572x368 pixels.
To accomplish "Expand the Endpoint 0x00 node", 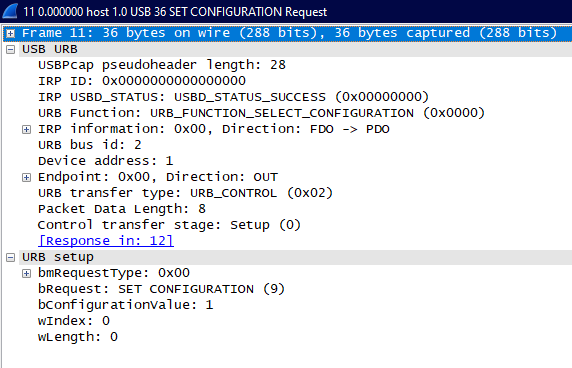I will [26, 178].
